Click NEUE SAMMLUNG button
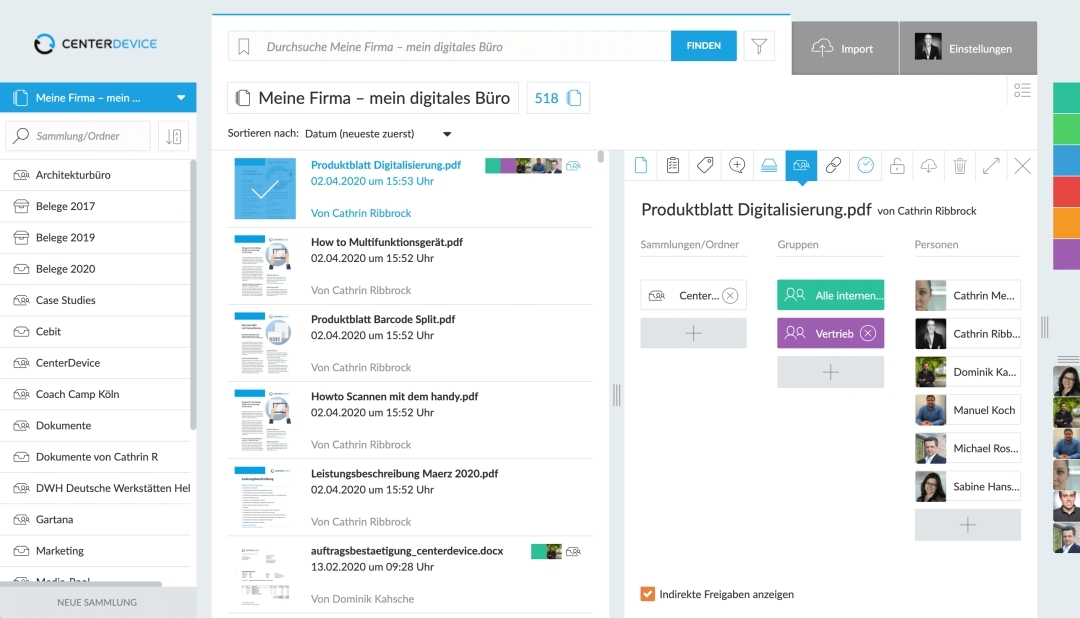 click(97, 602)
